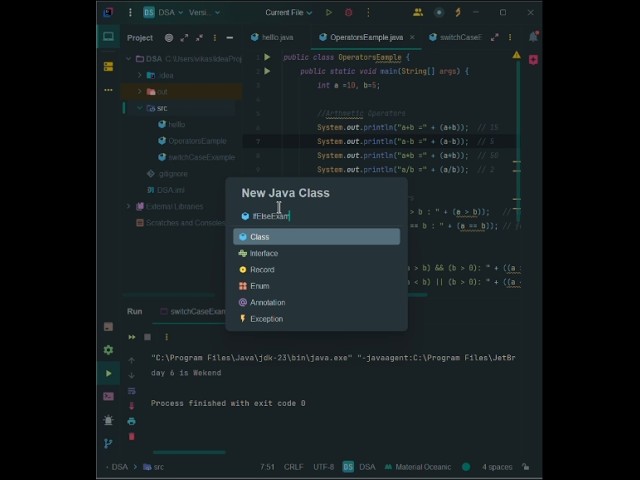Expand External Libraries node
Image resolution: width=640 pixels, height=480 pixels.
pos(129,207)
